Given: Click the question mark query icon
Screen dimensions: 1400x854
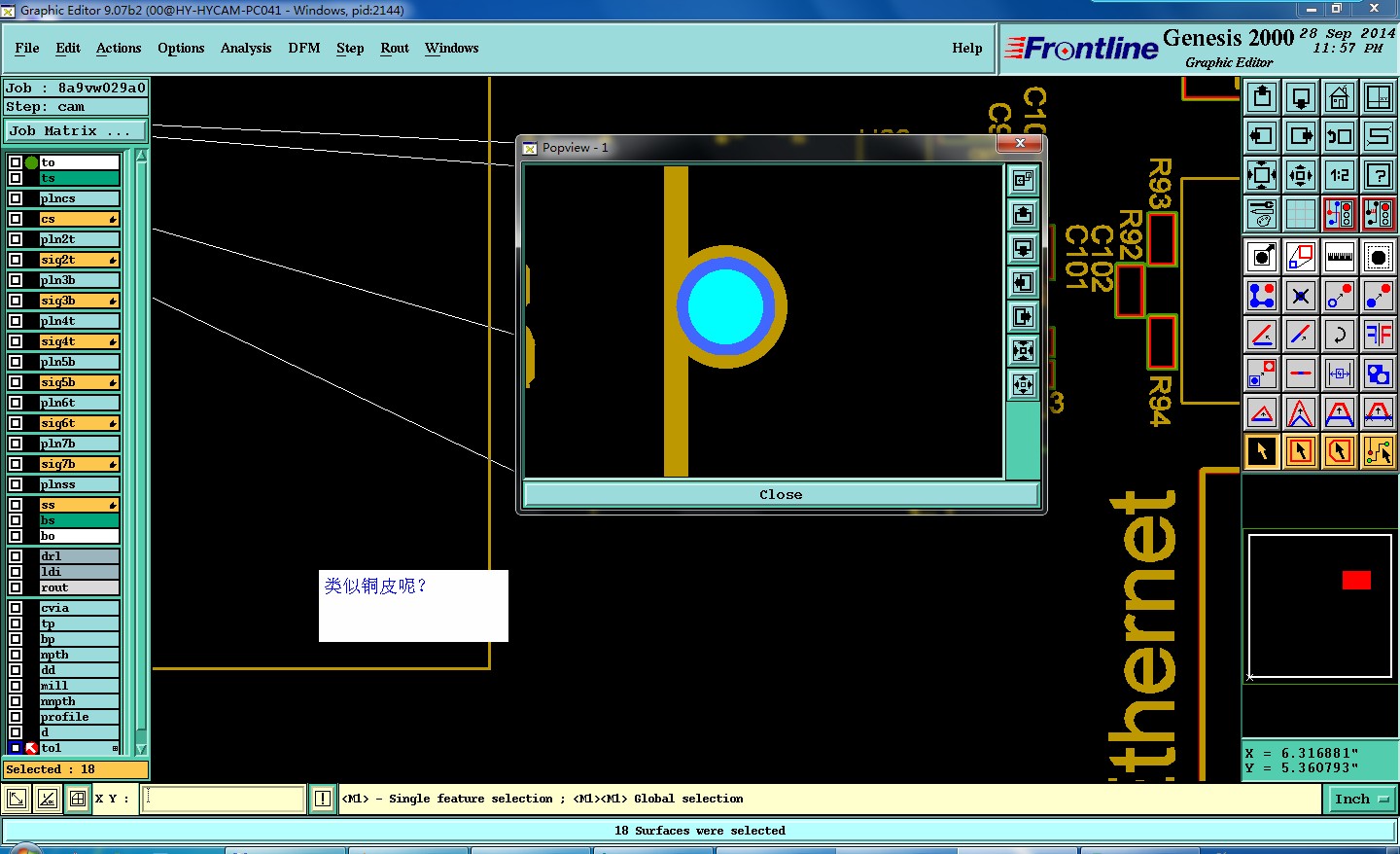Looking at the screenshot, I should click(x=1379, y=175).
